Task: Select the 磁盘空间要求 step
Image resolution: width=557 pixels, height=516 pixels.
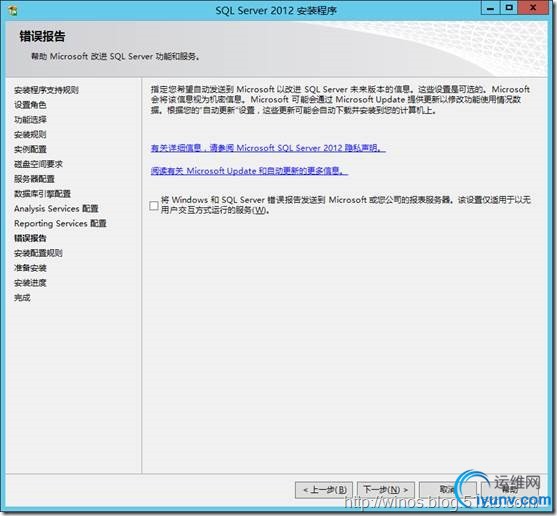Action: pyautogui.click(x=38, y=164)
